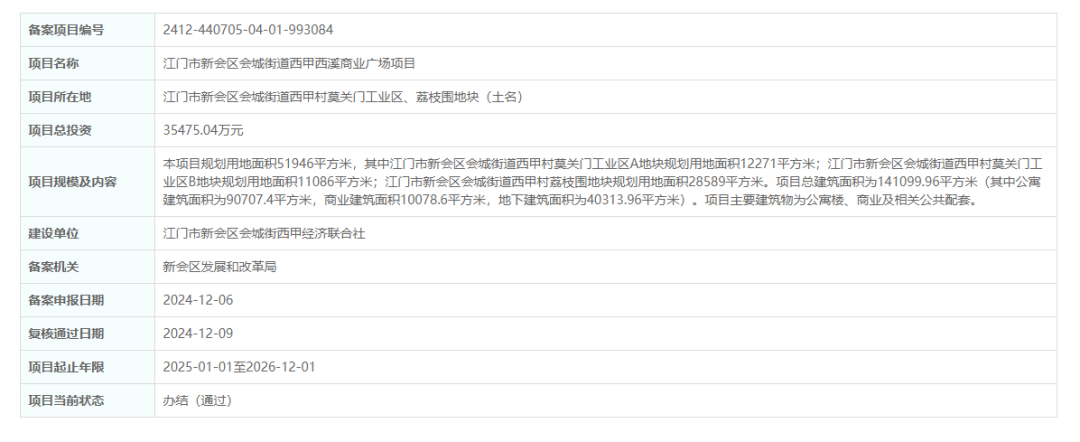Screen dimensions: 1080x442
Task: Click the 备案项目编号 label cell
Action: point(87,30)
